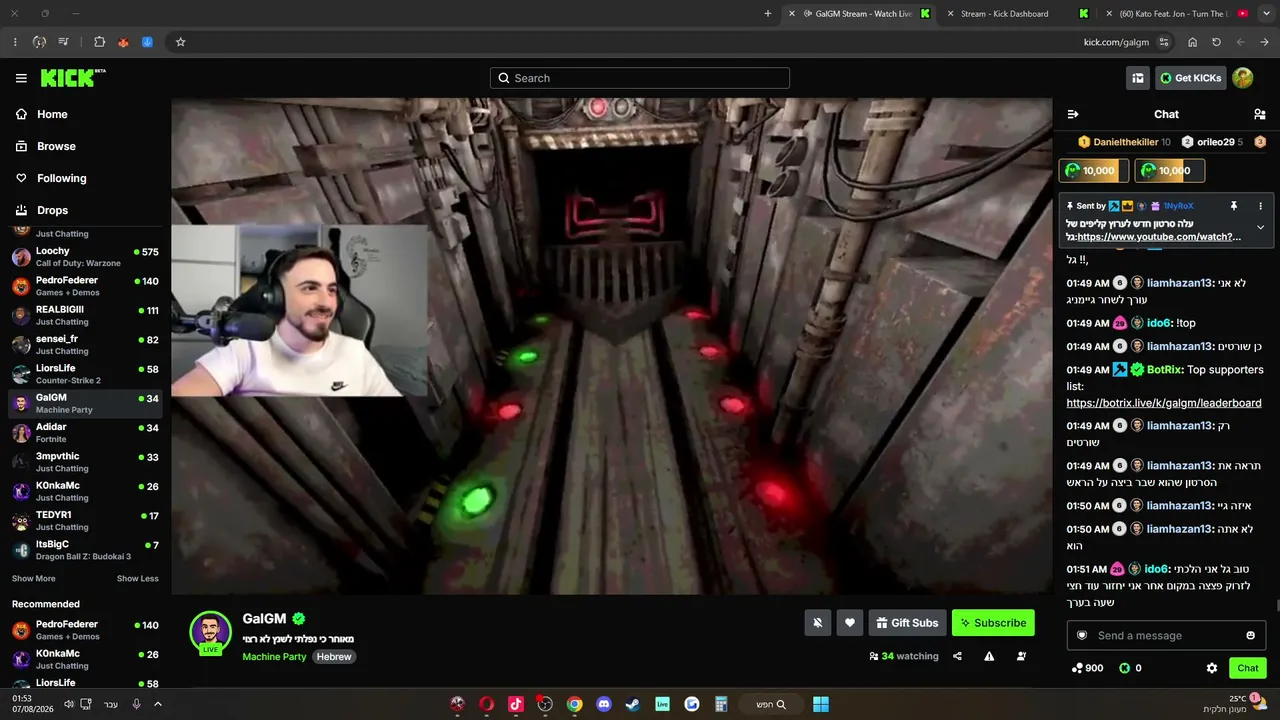Click the Gift Subs button
The width and height of the screenshot is (1280, 720).
pos(907,623)
